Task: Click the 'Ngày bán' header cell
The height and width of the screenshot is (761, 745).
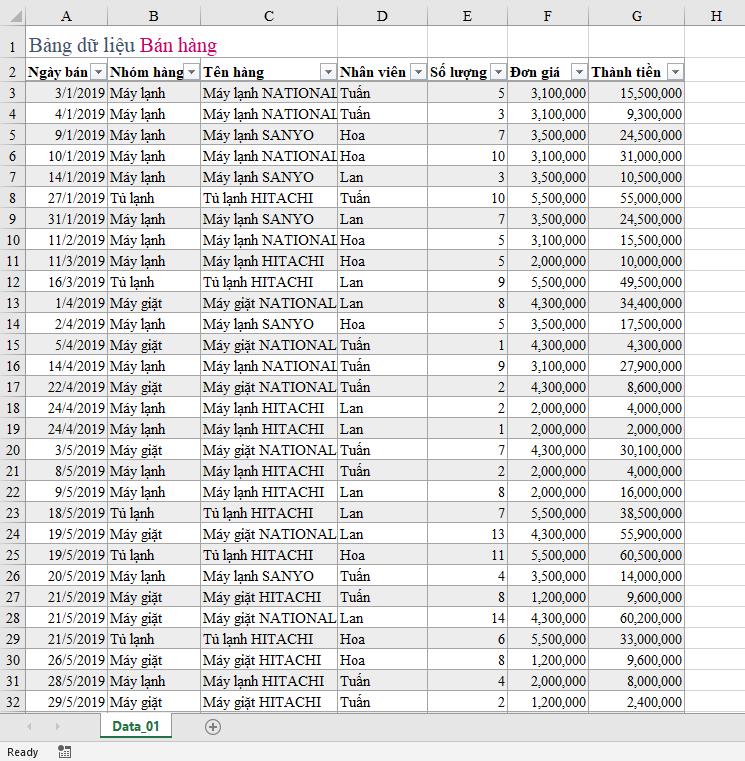Action: (x=66, y=72)
